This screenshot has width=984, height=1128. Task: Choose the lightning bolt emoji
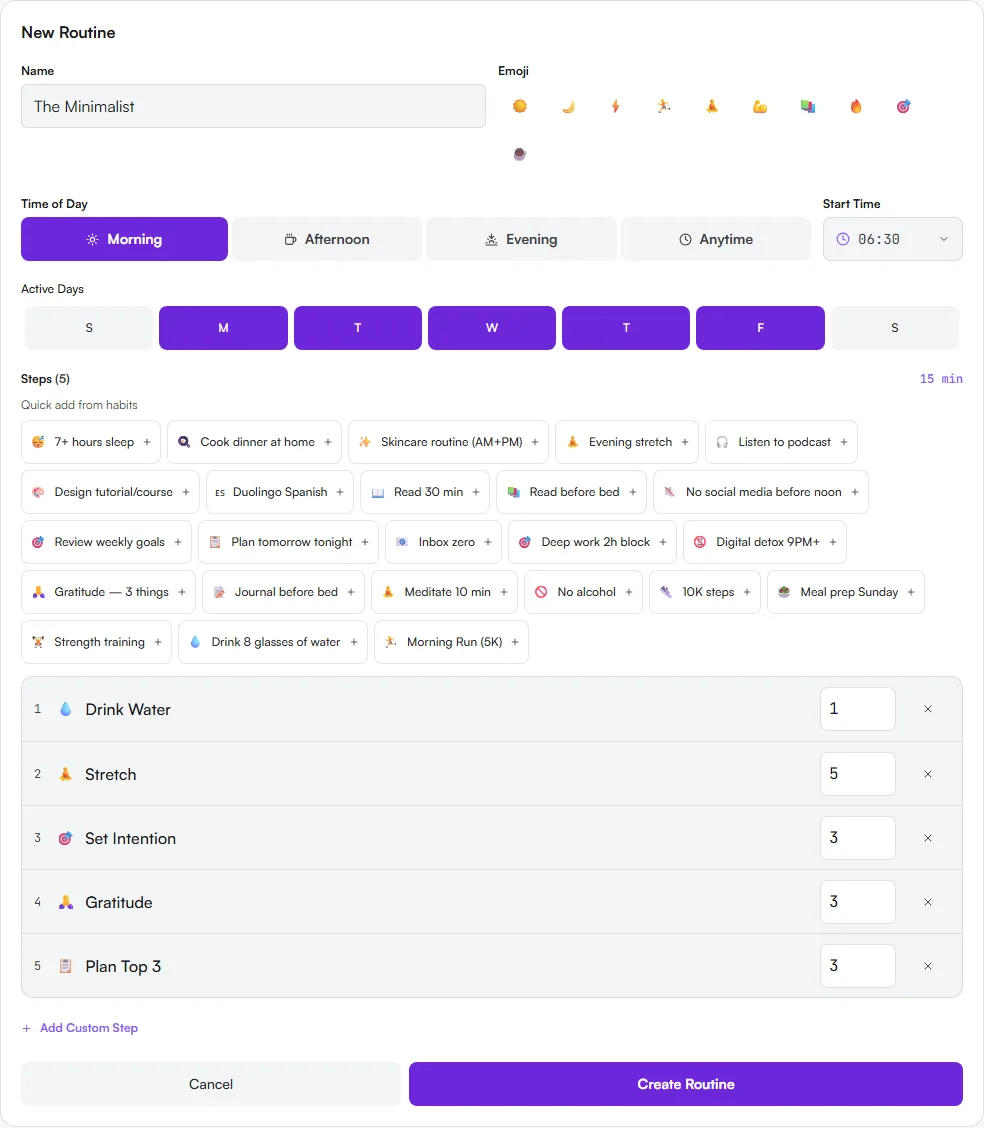tap(616, 106)
